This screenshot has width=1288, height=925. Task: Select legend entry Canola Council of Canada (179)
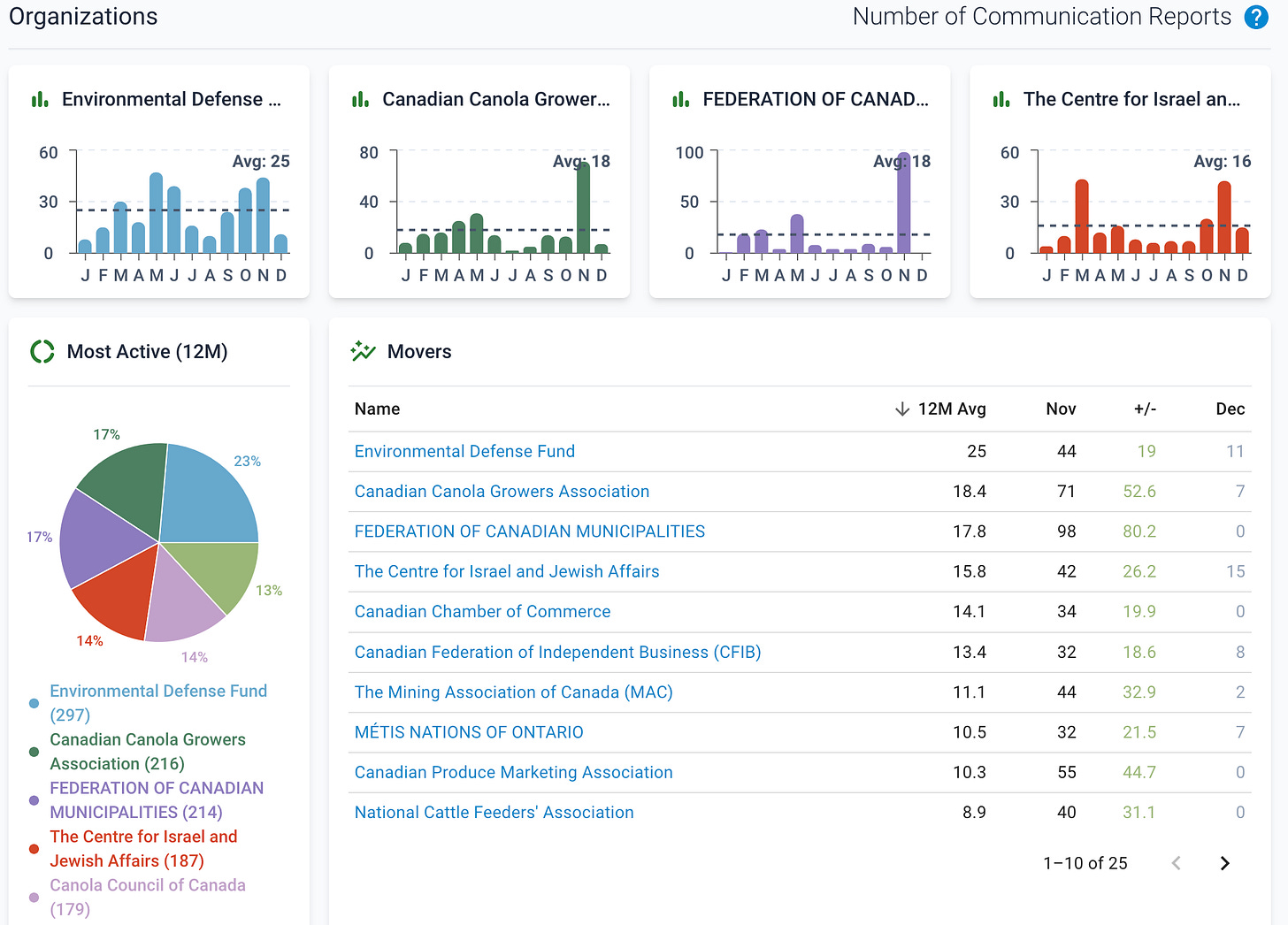click(148, 898)
